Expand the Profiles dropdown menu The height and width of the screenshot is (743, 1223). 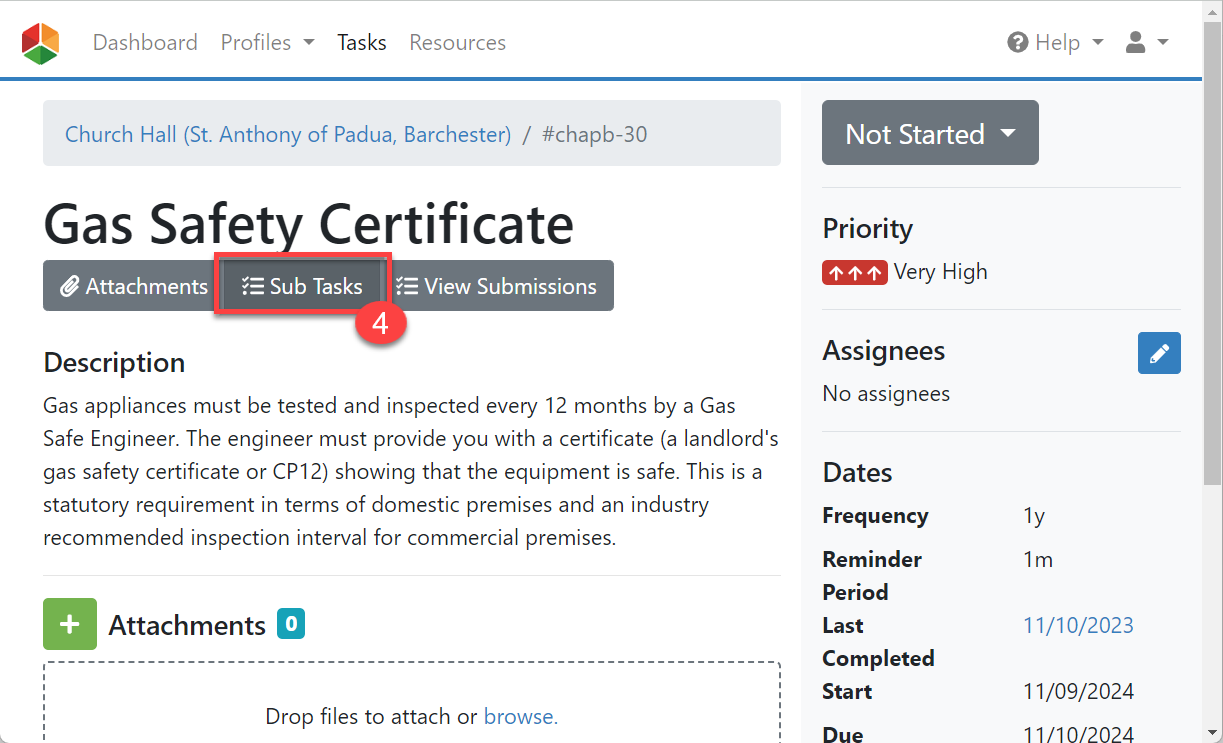coord(267,43)
